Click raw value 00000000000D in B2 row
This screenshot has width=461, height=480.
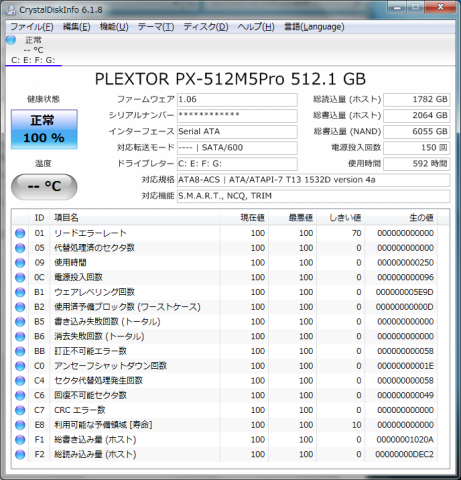[405, 307]
